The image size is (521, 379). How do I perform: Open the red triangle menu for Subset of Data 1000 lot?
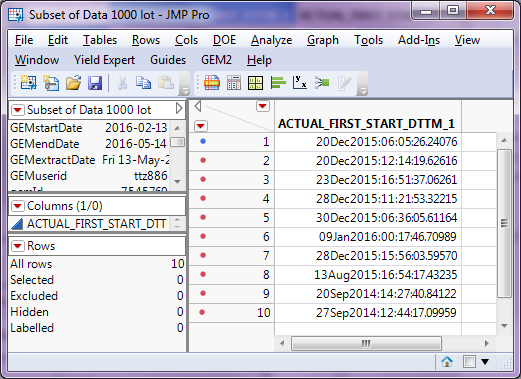pyautogui.click(x=18, y=110)
